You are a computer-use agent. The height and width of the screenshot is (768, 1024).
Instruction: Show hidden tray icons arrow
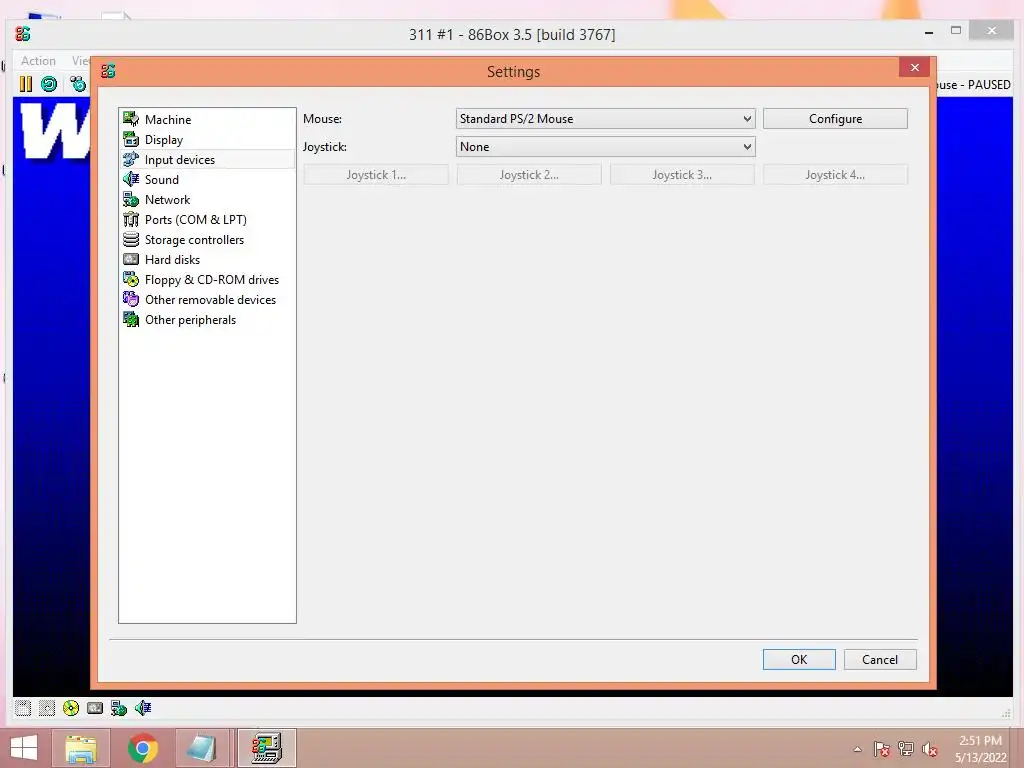pyautogui.click(x=857, y=749)
